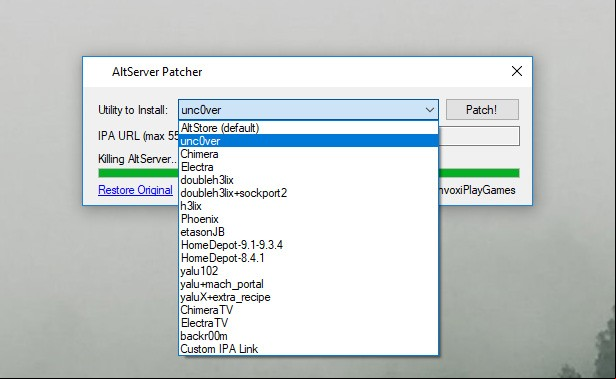Choose yalu+mach_portal option
Screen dimensions: 616x379
tap(308, 284)
